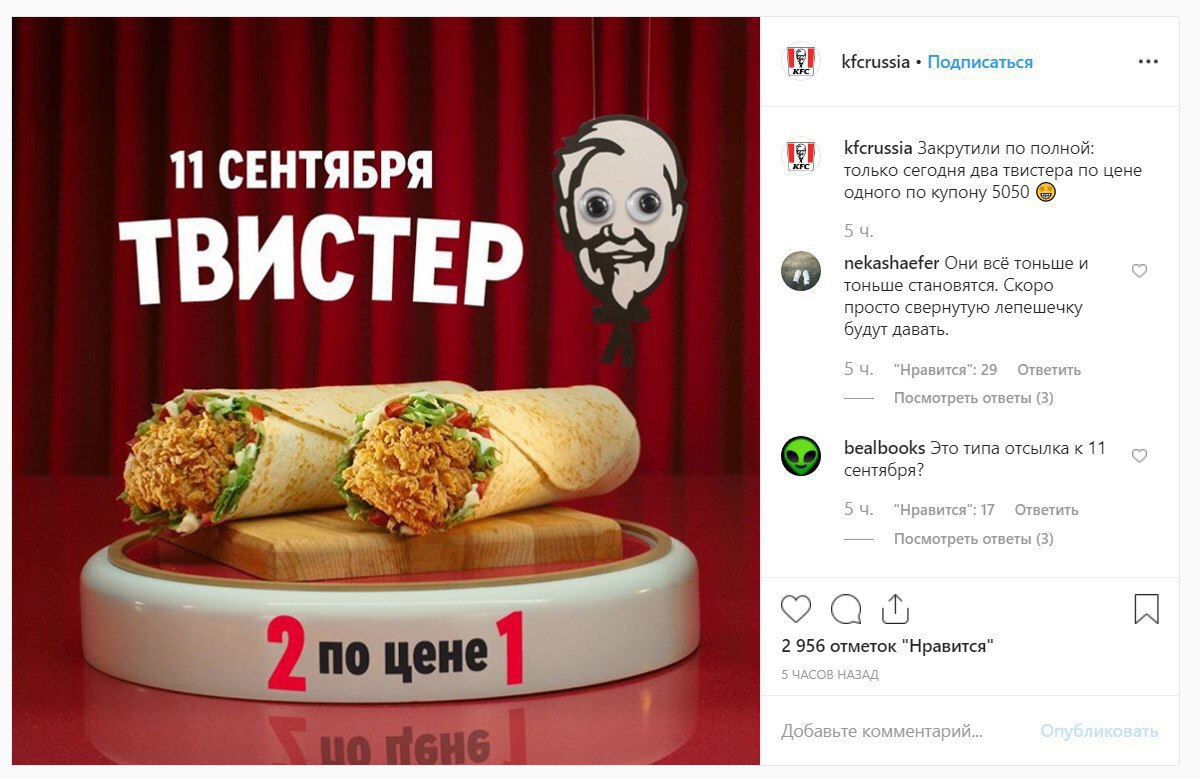Image resolution: width=1200 pixels, height=779 pixels.
Task: Reply to nekashaefer's comment with Ответить
Action: (x=1049, y=370)
